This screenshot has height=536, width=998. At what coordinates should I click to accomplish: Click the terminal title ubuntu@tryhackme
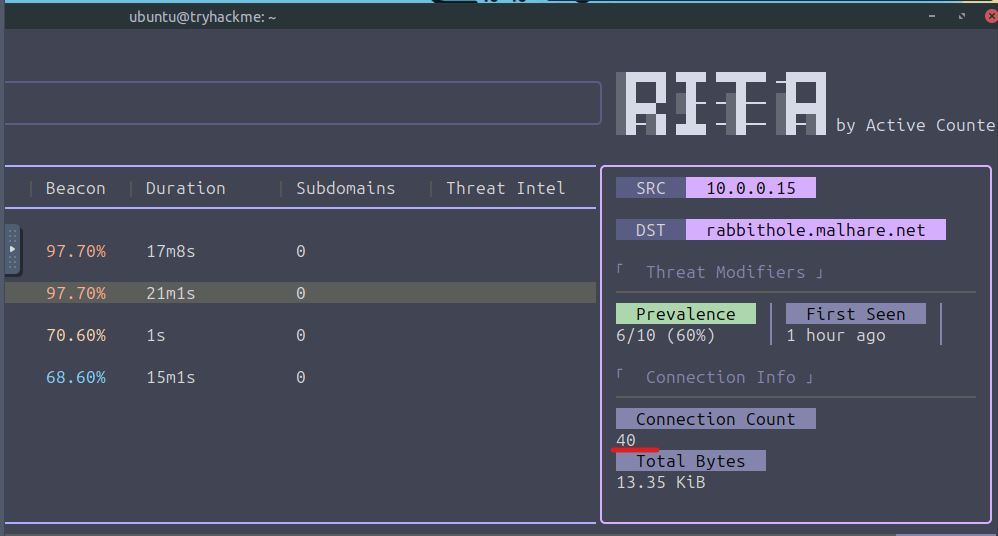pyautogui.click(x=202, y=17)
